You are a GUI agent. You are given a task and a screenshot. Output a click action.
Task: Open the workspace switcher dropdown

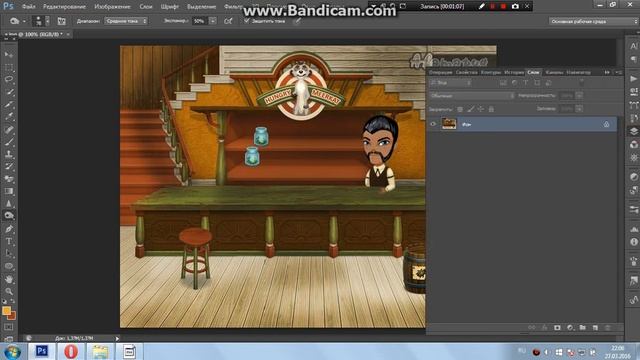[593, 21]
